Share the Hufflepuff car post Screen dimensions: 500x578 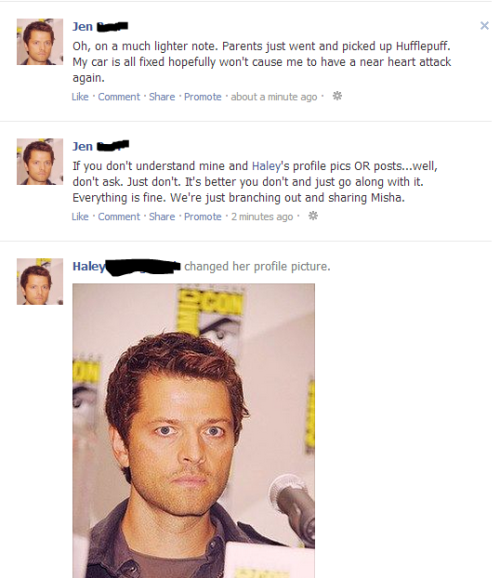(x=162, y=97)
